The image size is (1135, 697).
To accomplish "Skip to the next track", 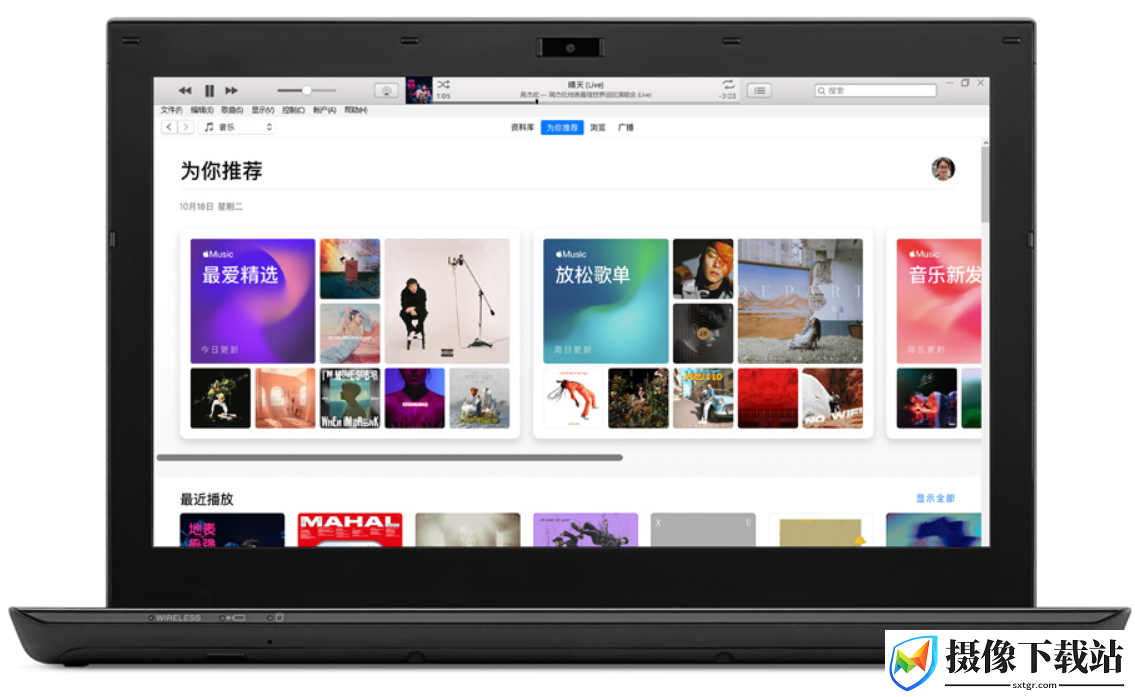I will pyautogui.click(x=231, y=90).
